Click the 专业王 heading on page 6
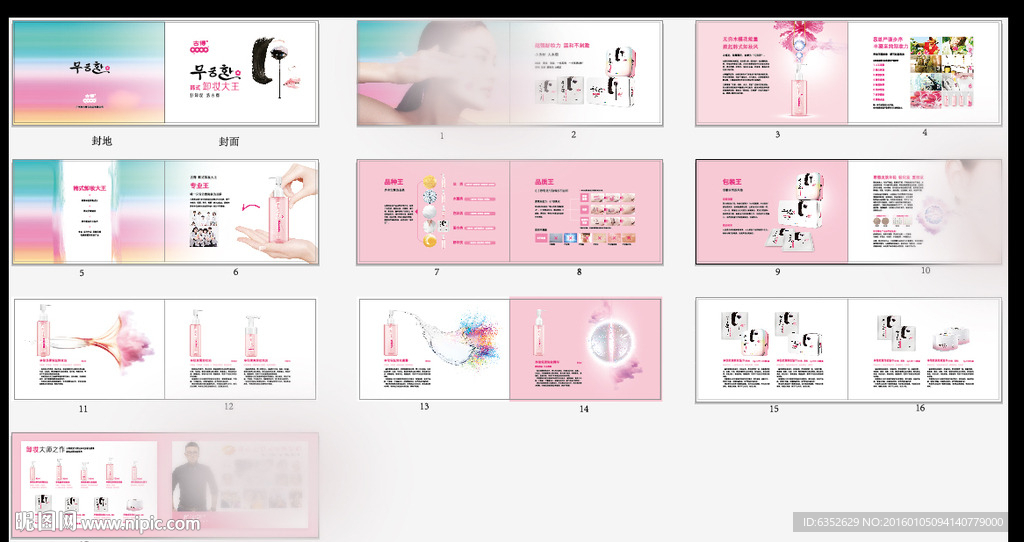Viewport: 1024px width, 542px height. [x=199, y=186]
